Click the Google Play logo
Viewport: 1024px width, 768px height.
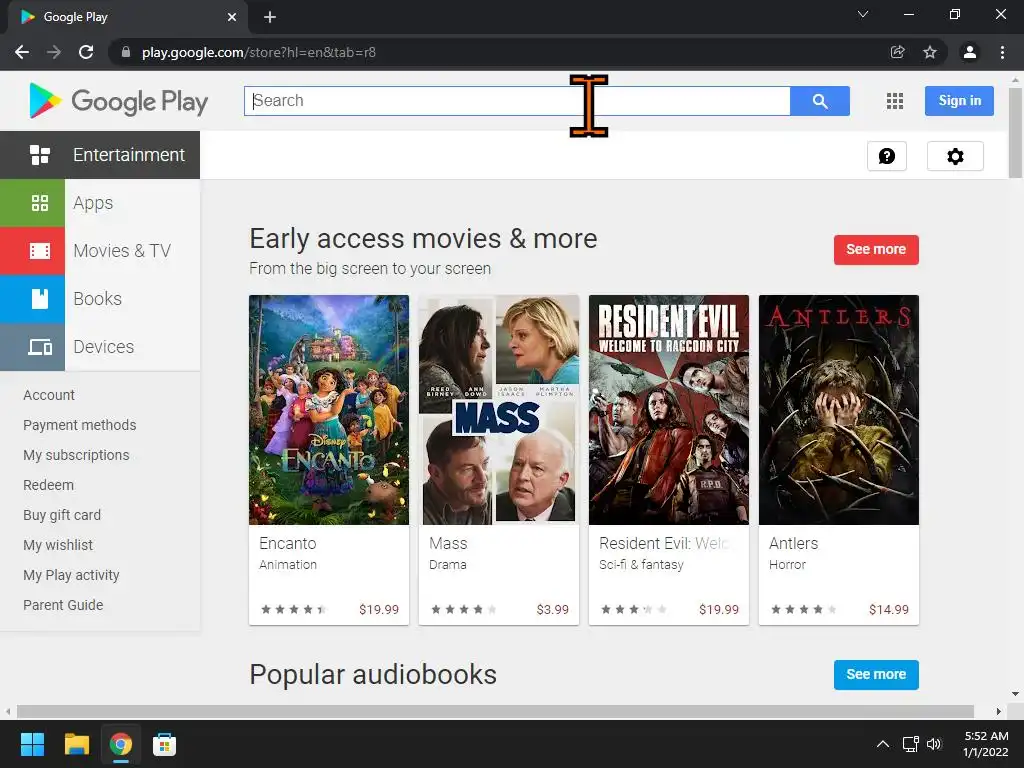(x=118, y=101)
